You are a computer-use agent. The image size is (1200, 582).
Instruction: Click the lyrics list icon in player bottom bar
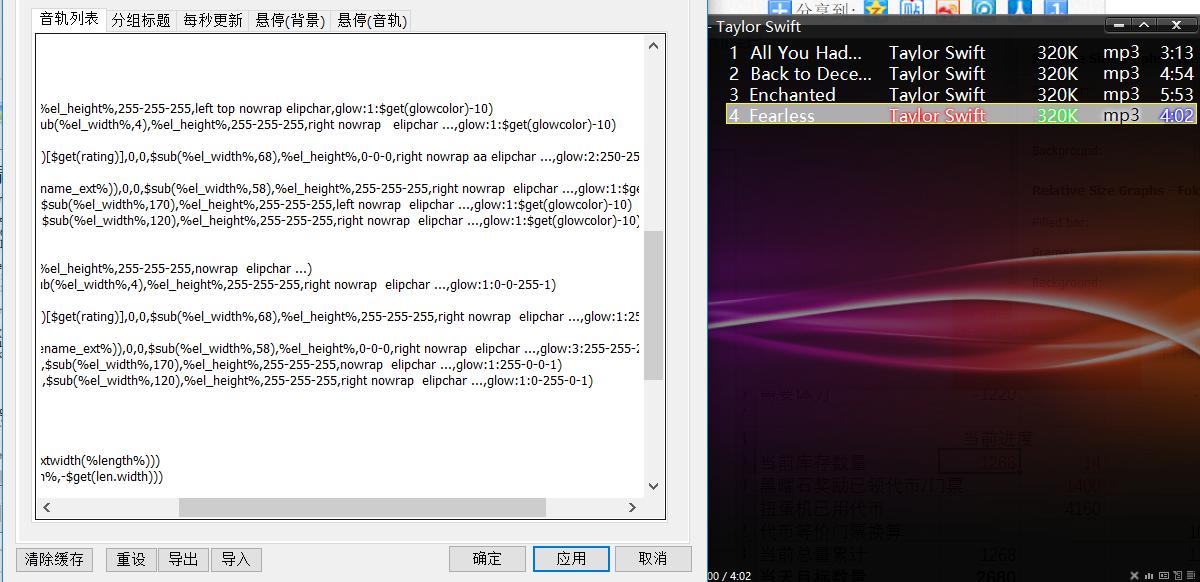[x=1177, y=576]
